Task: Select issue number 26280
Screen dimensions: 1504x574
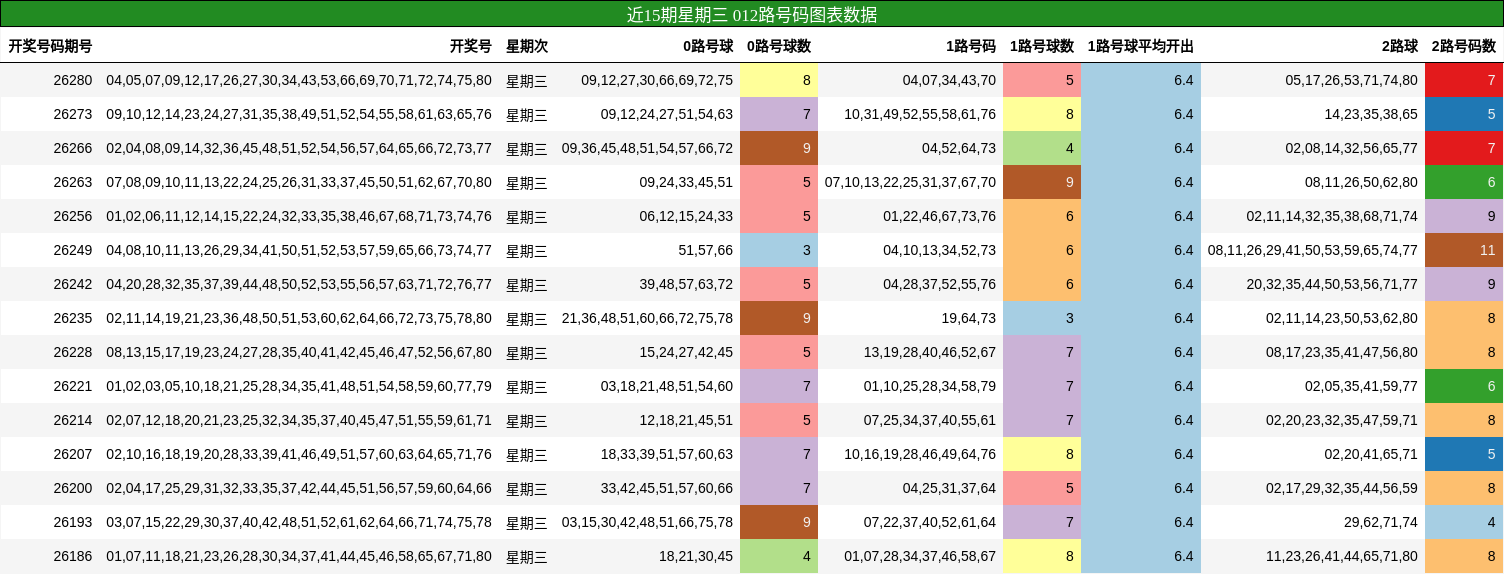Action: point(72,80)
